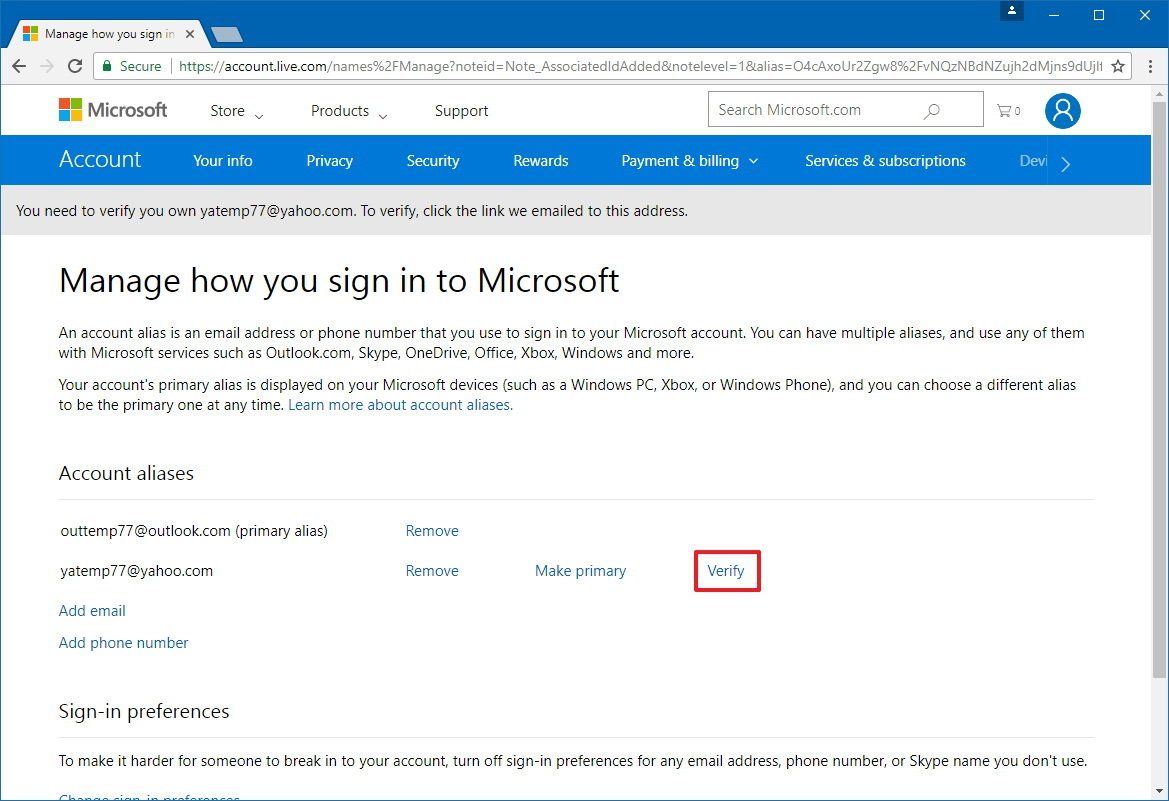Bookmark the page with the star icon
1169x801 pixels.
point(1118,66)
